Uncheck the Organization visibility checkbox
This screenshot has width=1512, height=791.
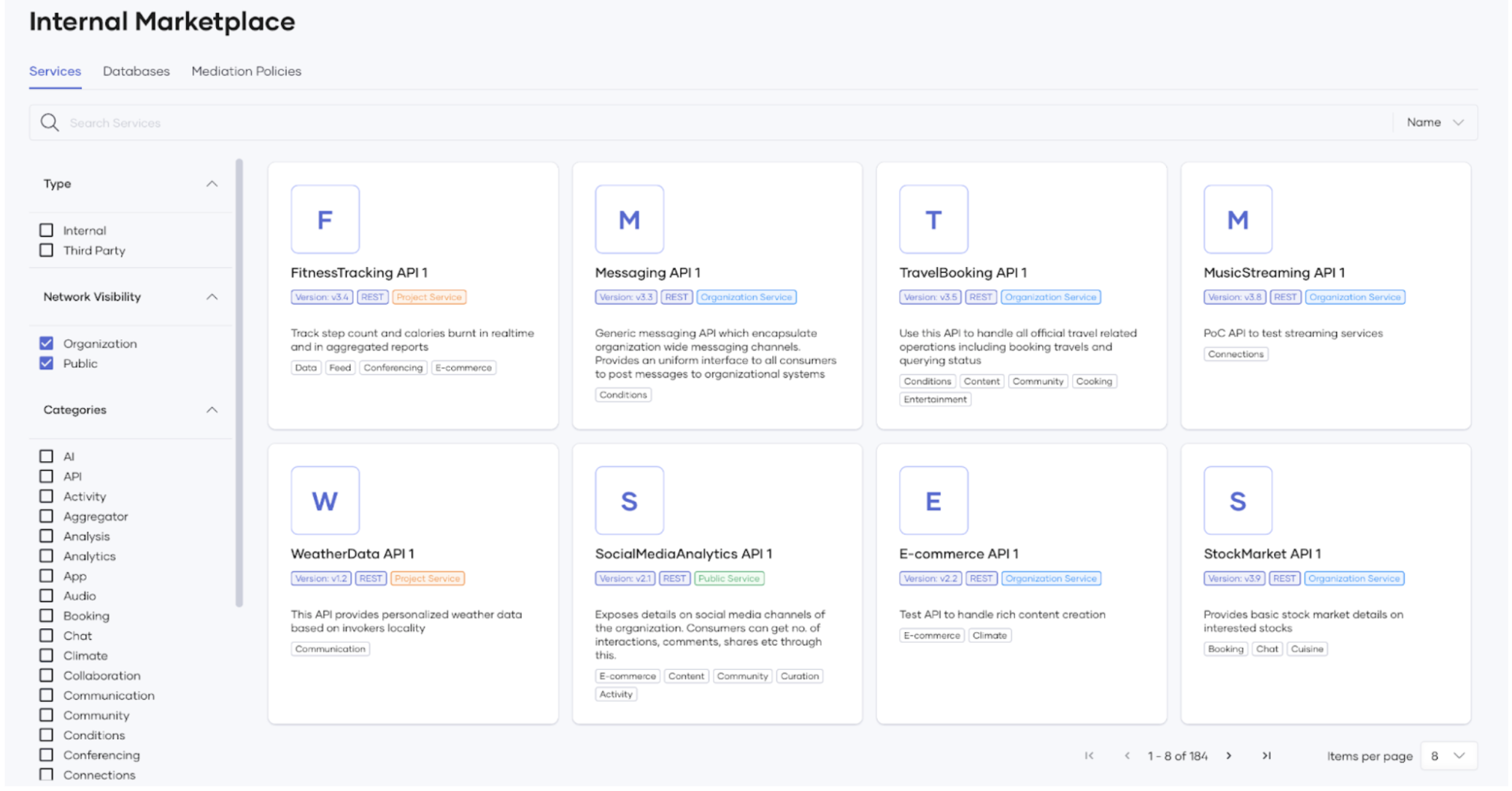[x=47, y=344]
